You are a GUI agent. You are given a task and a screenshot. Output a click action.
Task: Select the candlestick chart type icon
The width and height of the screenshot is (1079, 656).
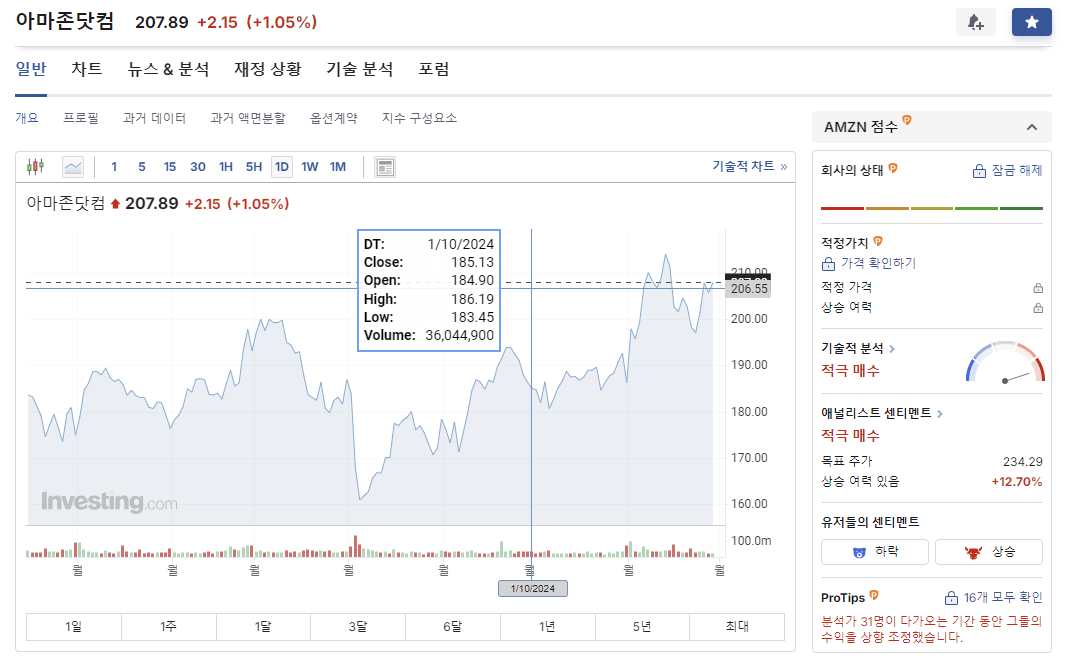click(35, 166)
